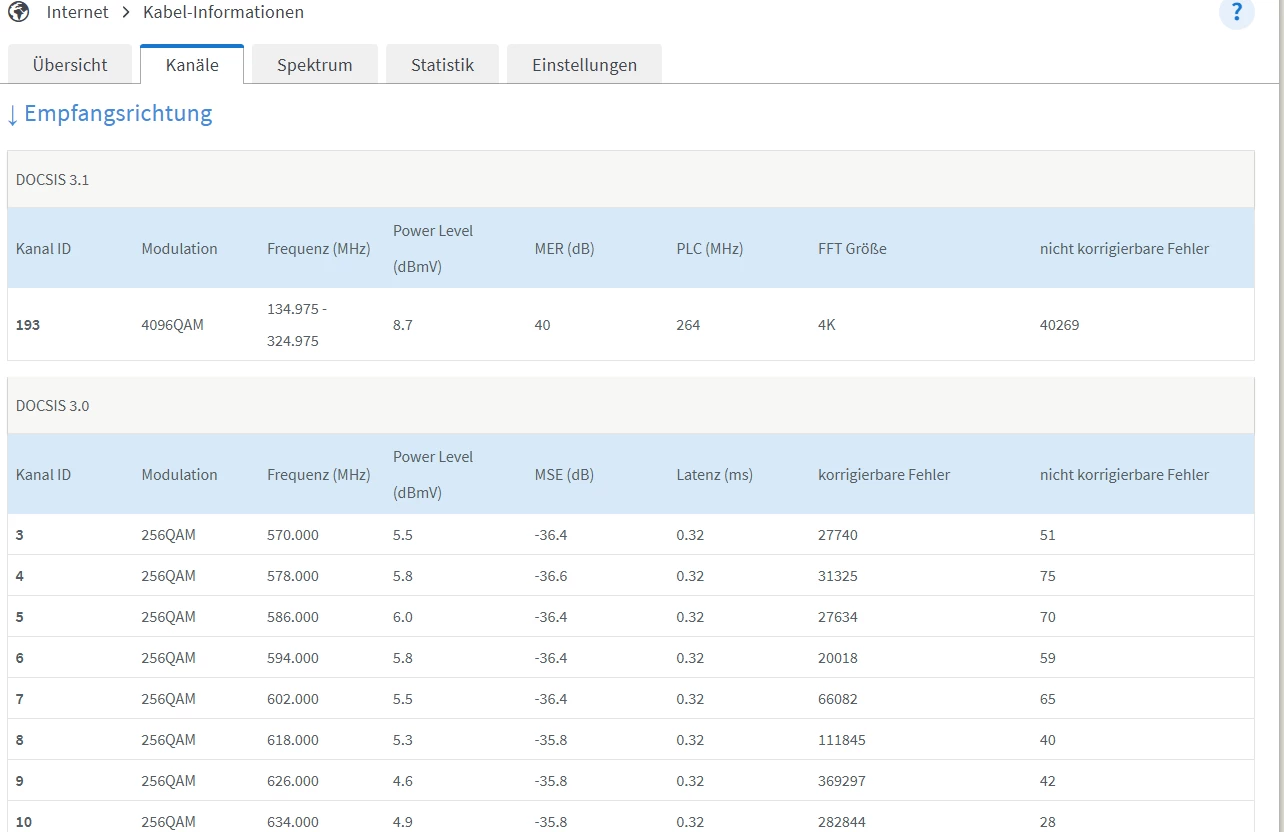
Task: Click the DOCSIS 3.0 table title
Action: [x=52, y=406]
